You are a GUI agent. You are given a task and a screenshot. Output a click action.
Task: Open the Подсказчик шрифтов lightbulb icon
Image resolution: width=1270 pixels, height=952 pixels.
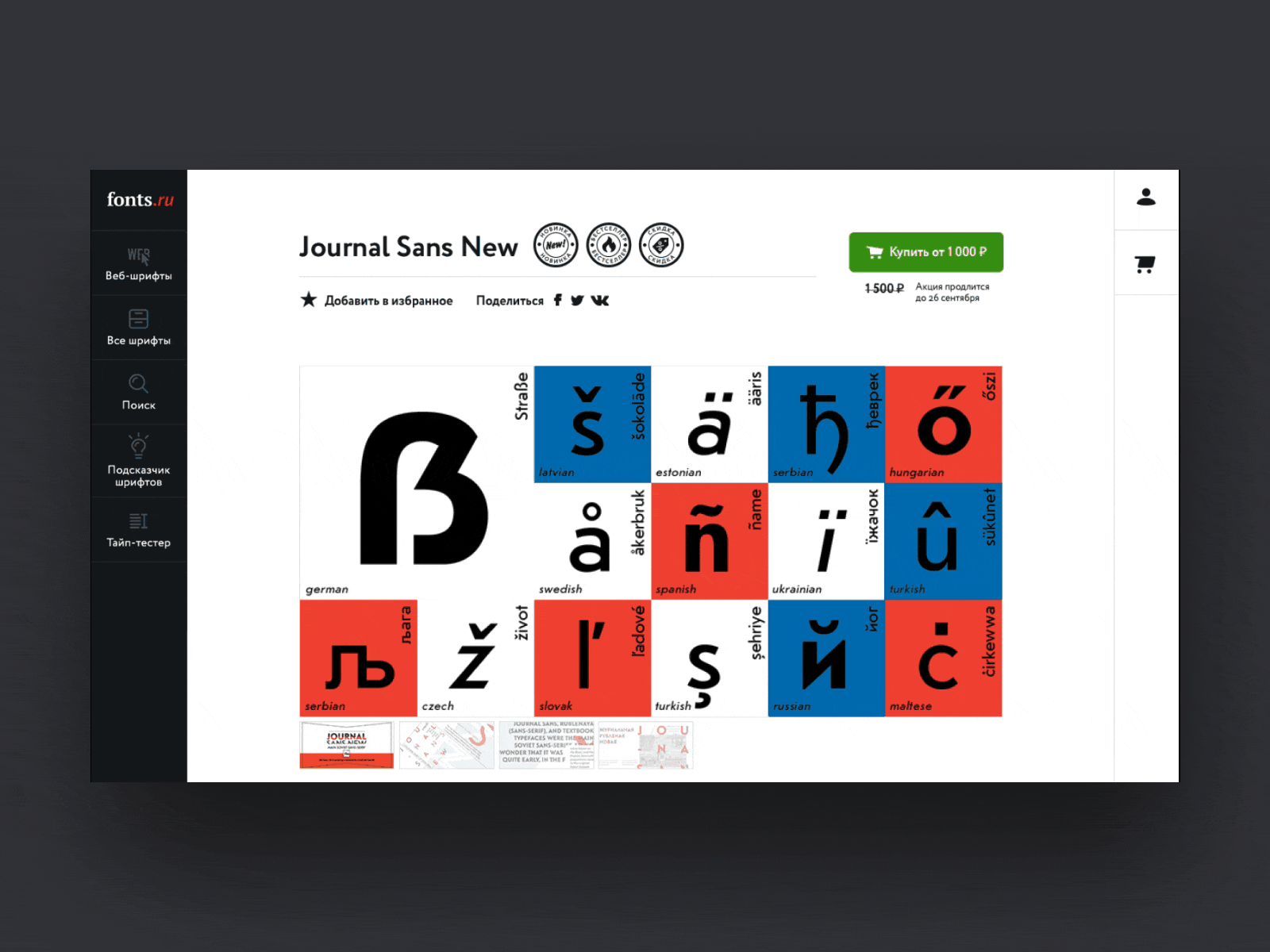coord(138,445)
